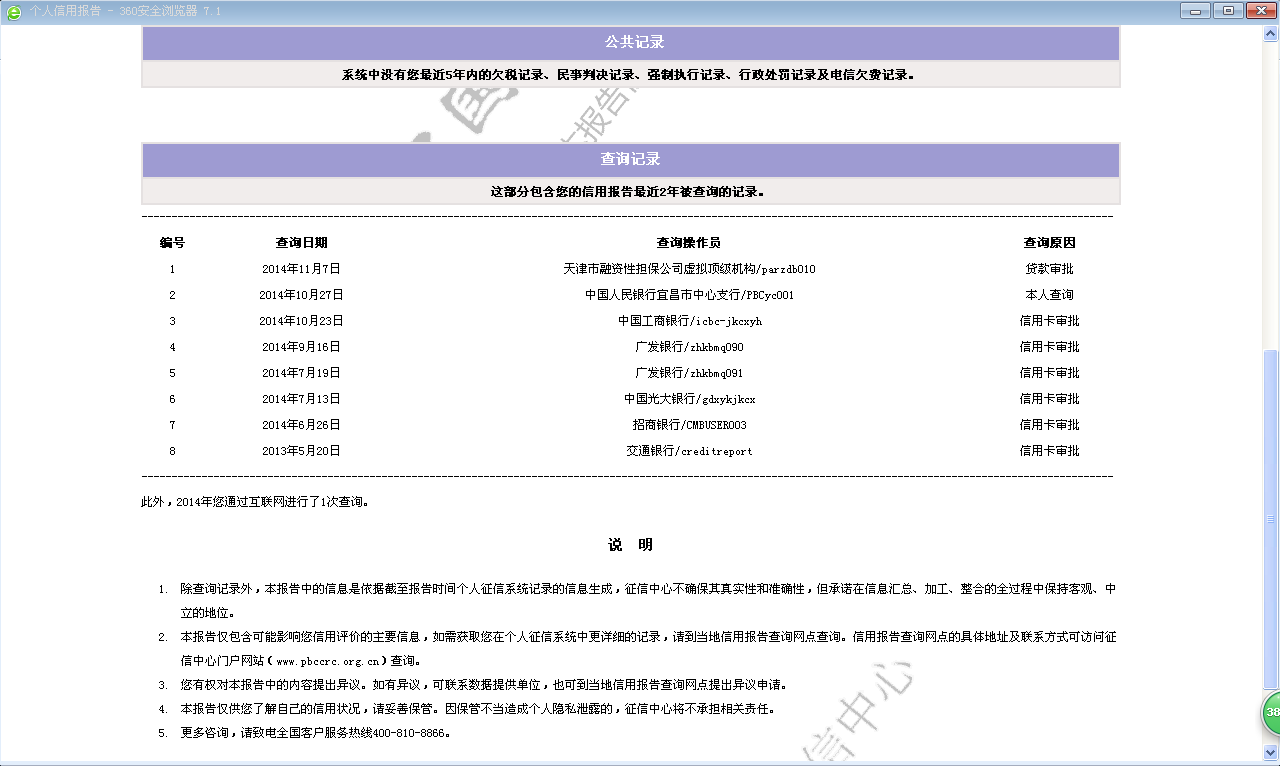Click the vertical scrollbar down arrow
The width and height of the screenshot is (1280, 766).
pos(1271,752)
